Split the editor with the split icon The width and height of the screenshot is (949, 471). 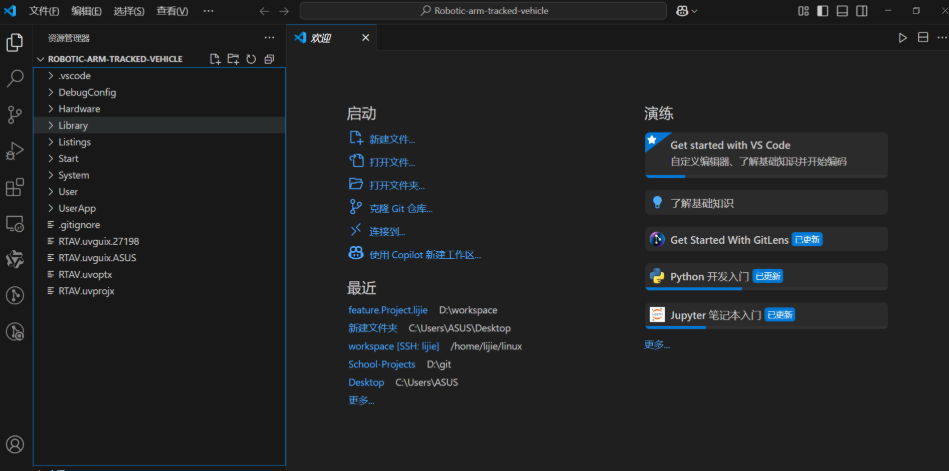(923, 38)
